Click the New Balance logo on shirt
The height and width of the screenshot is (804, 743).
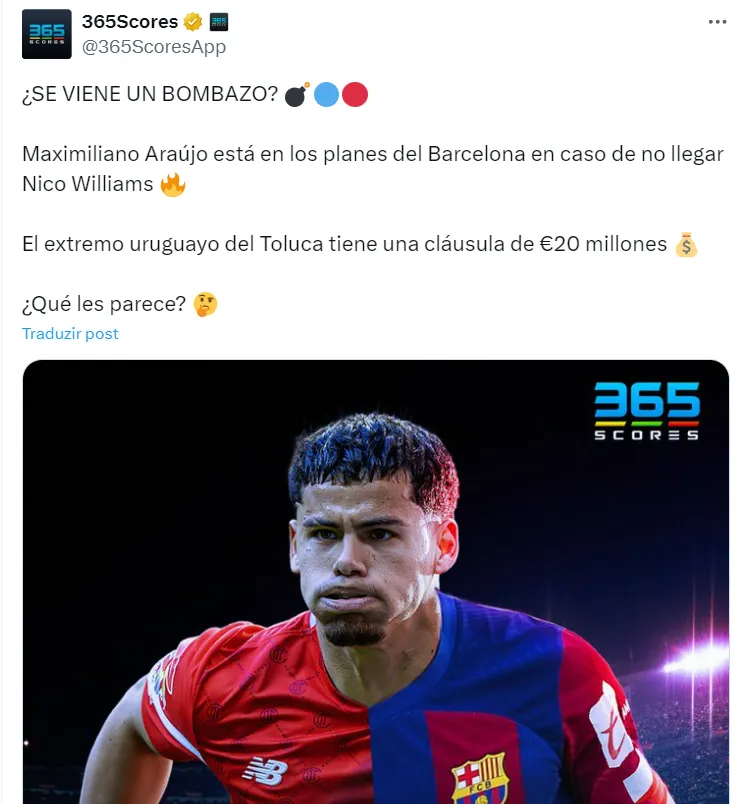click(x=266, y=770)
